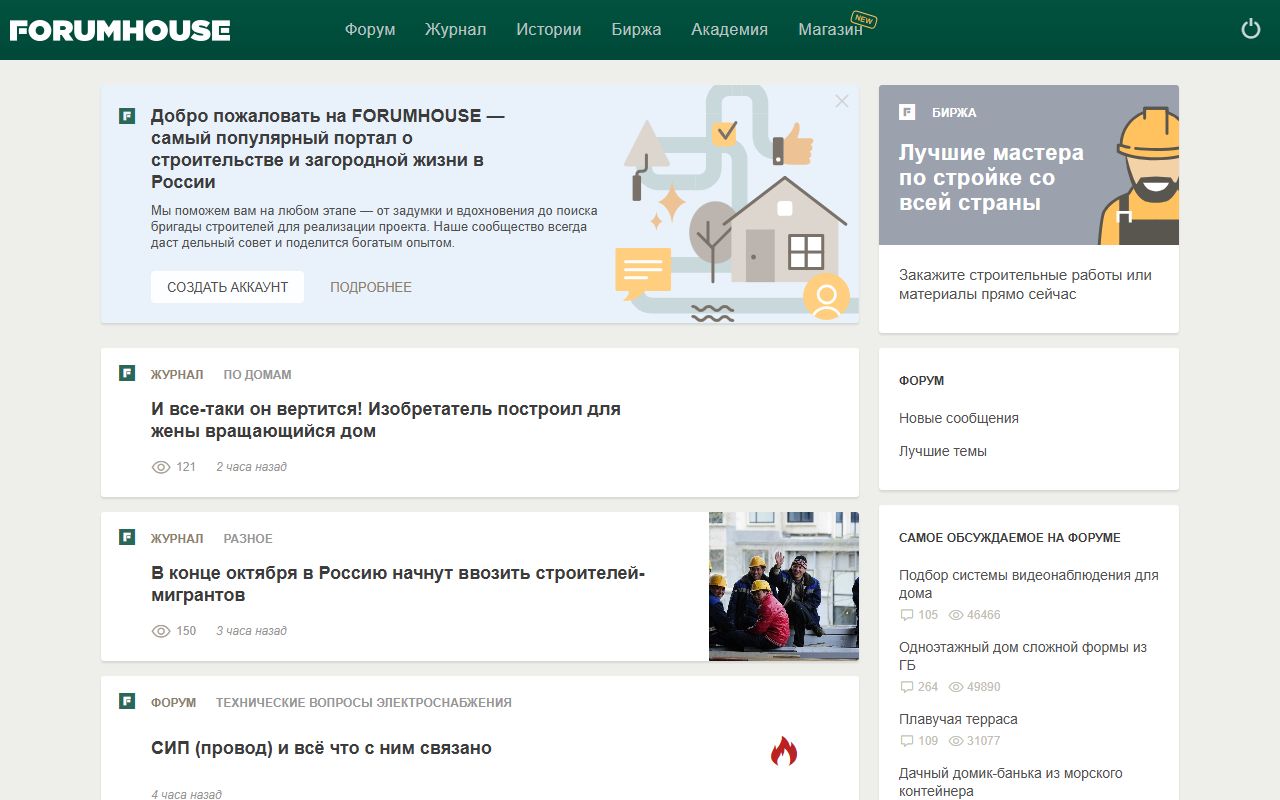Open the Одноэтажный дом сложной формы topic
Screen dimensions: 1280x800
tap(1023, 656)
